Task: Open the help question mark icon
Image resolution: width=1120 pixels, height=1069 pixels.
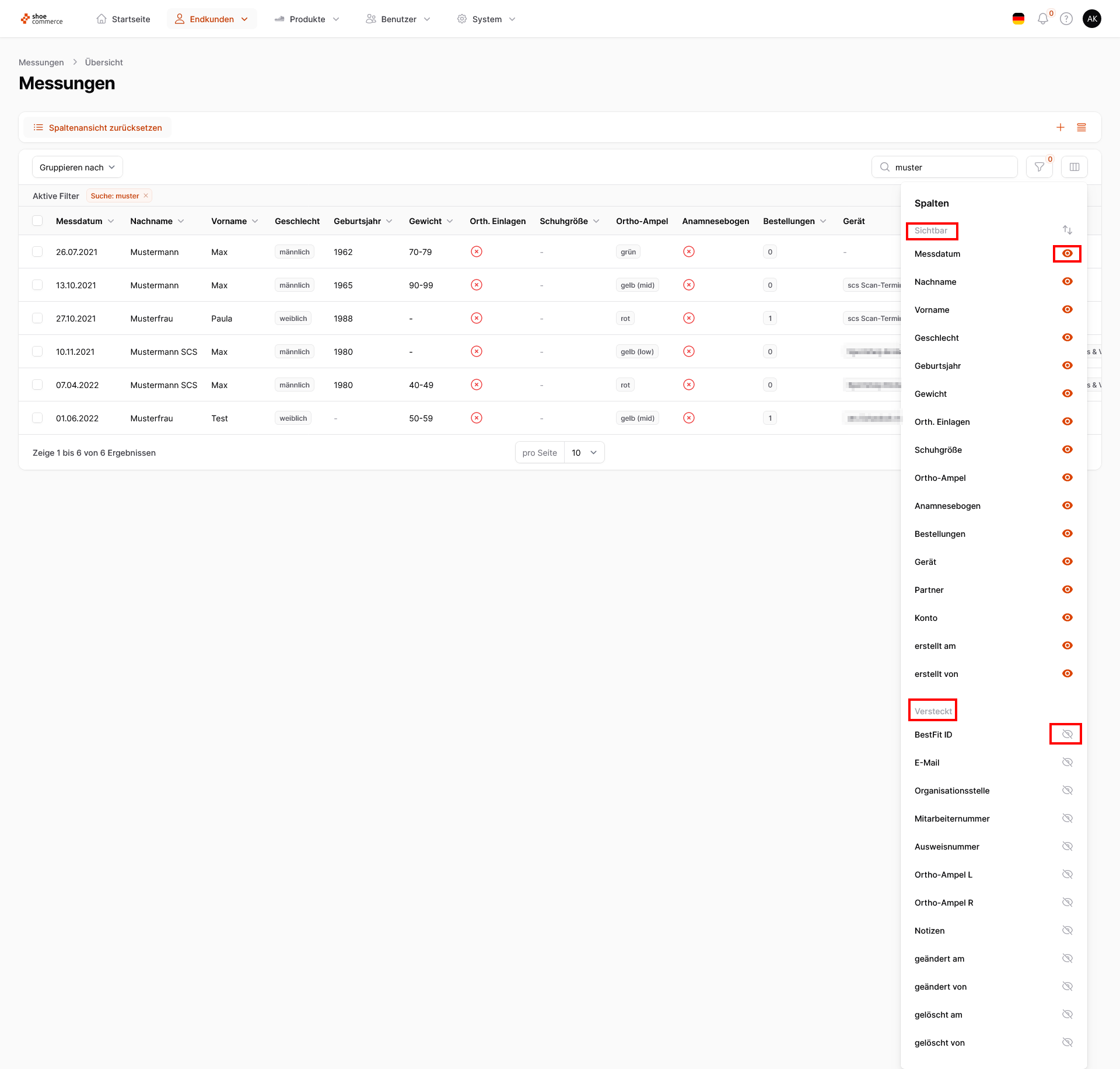Action: click(1066, 19)
